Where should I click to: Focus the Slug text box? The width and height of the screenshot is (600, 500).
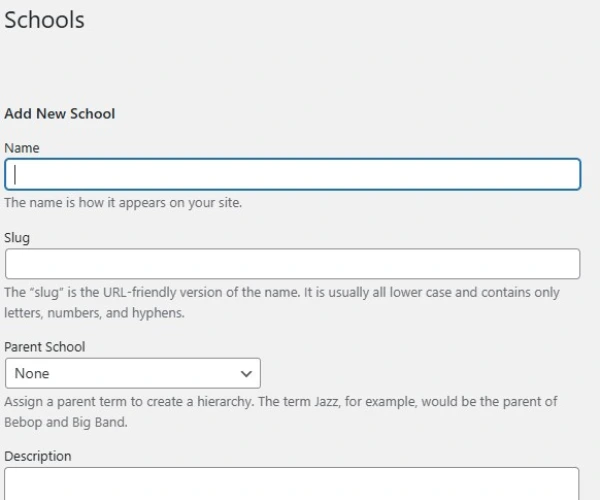(292, 264)
